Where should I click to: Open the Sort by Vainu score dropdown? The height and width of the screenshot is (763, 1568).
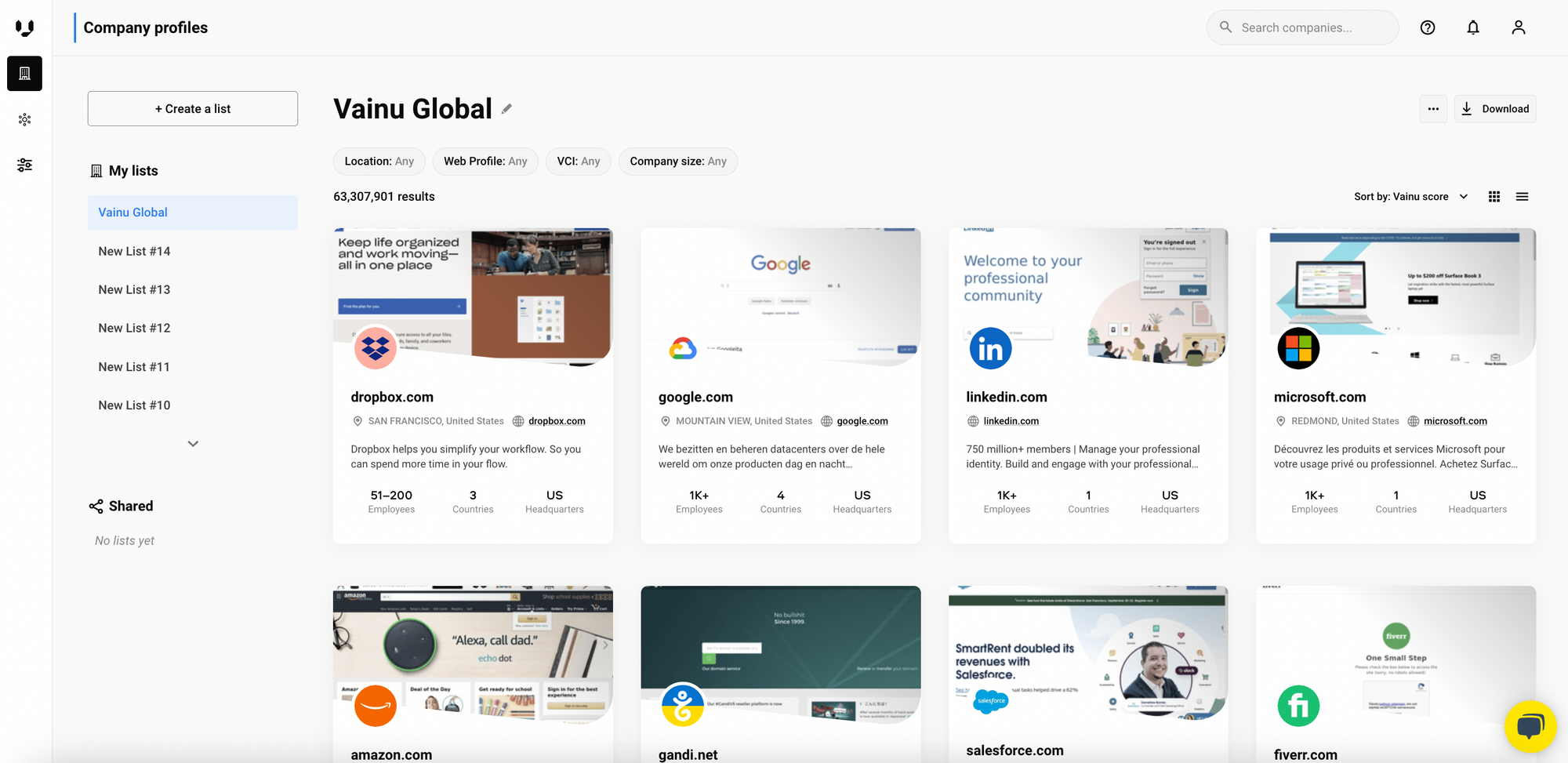click(x=1410, y=196)
